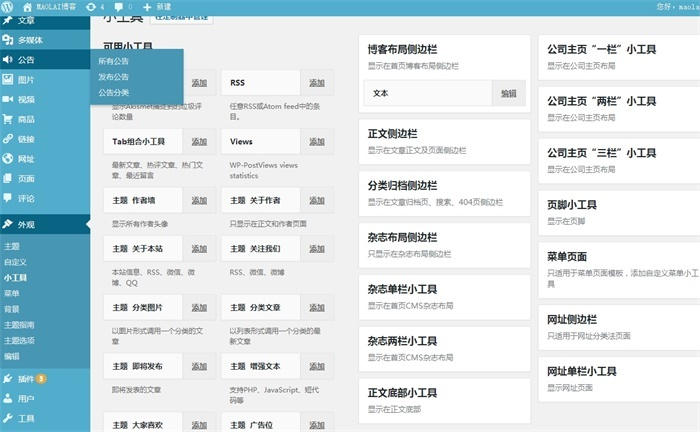Select 所有公告 from the flyout submenu

tap(113, 61)
